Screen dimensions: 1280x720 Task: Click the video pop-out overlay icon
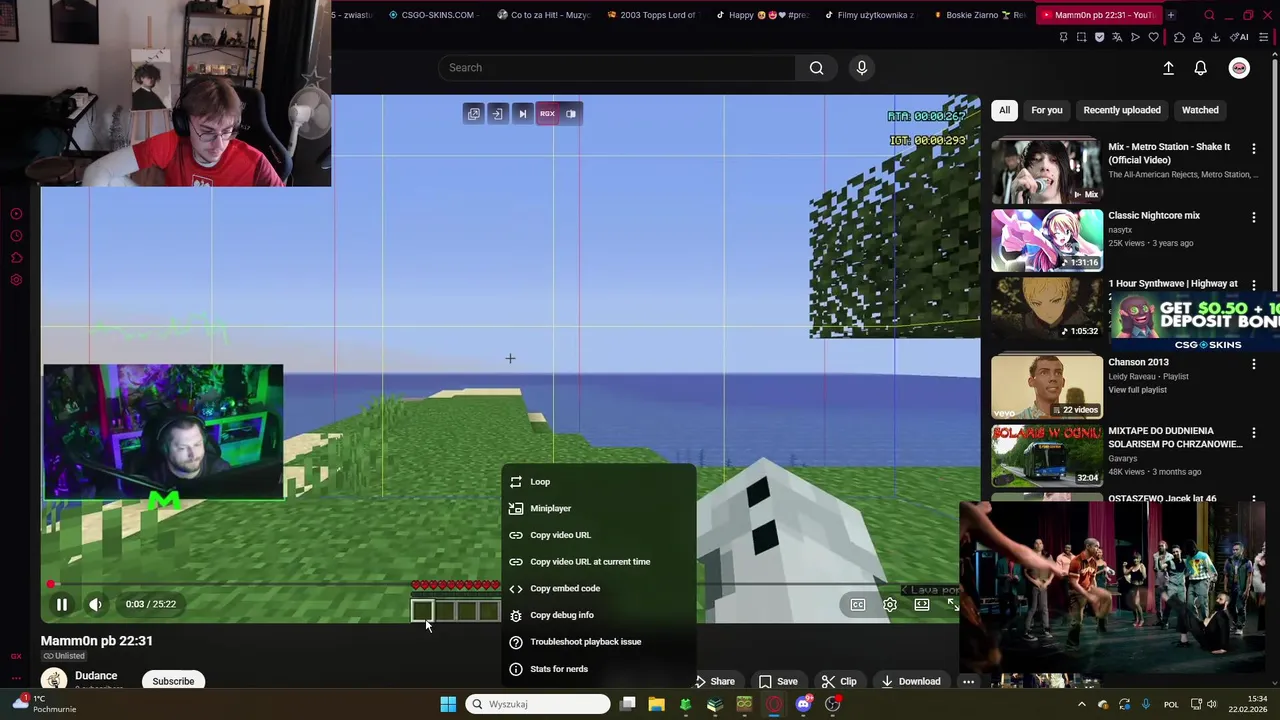[x=474, y=114]
